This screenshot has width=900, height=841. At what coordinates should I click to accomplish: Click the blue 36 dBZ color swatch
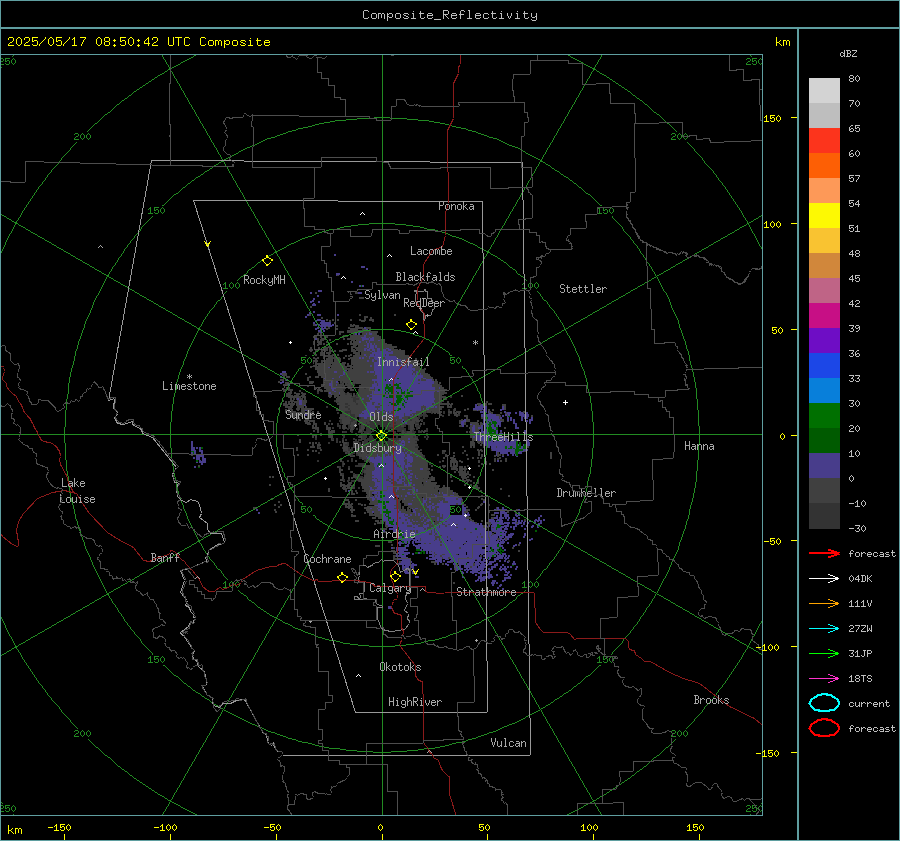pyautogui.click(x=824, y=366)
